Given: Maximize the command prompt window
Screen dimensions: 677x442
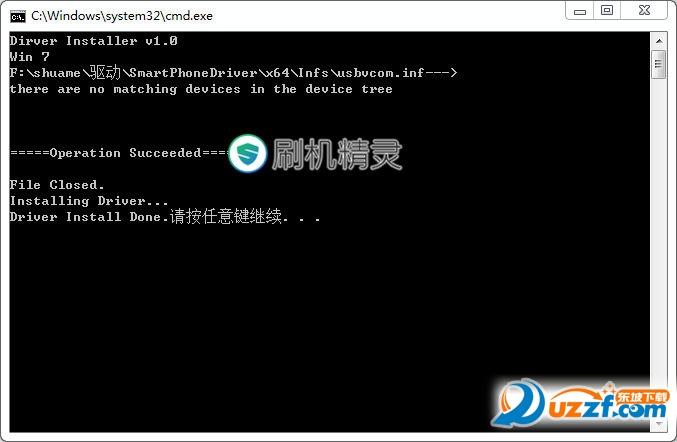Looking at the screenshot, I should [x=607, y=10].
